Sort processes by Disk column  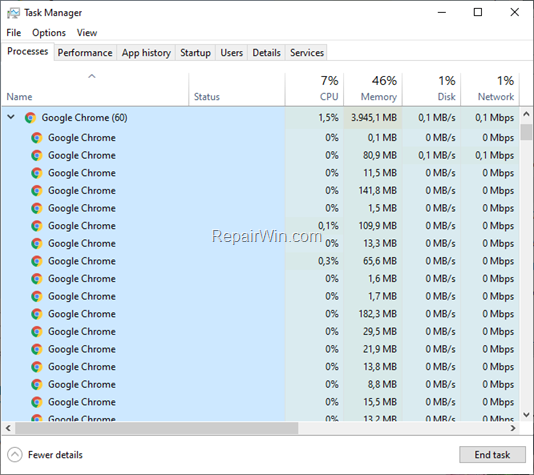pyautogui.click(x=431, y=89)
